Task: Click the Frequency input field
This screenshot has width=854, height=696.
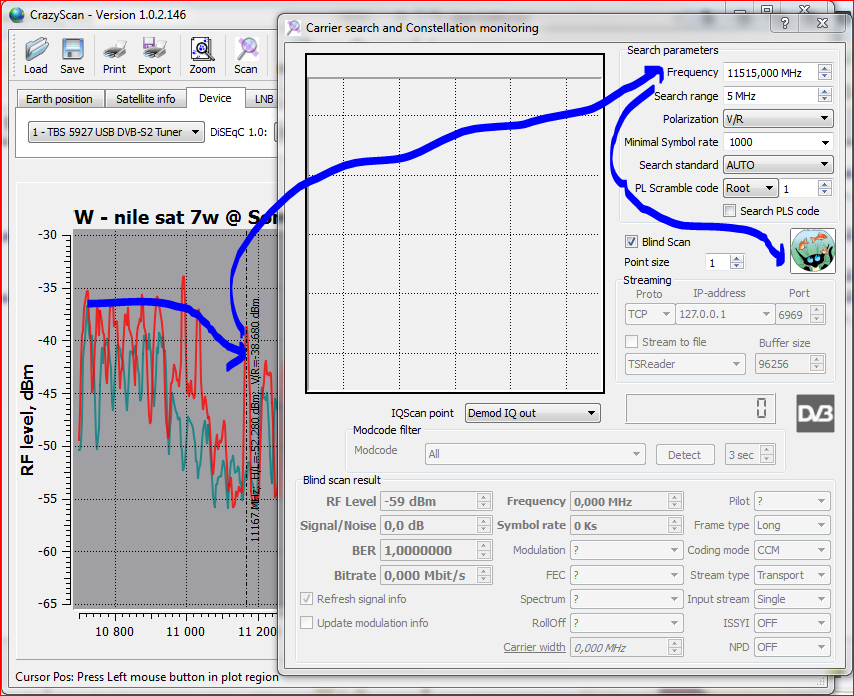Action: [770, 73]
